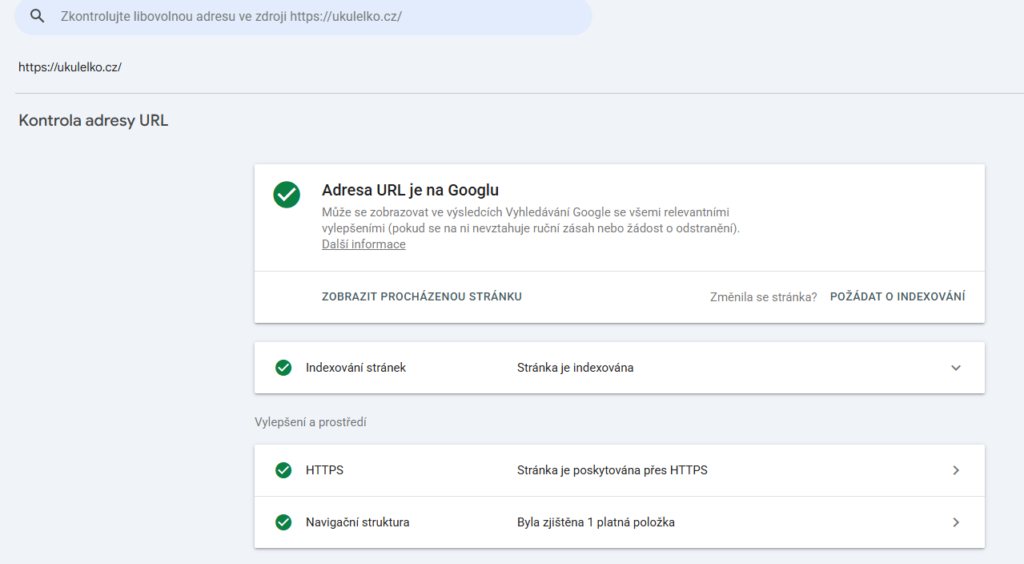The width and height of the screenshot is (1024, 564).
Task: Click green check icon in "Indexování stránek" row
Action: point(283,368)
